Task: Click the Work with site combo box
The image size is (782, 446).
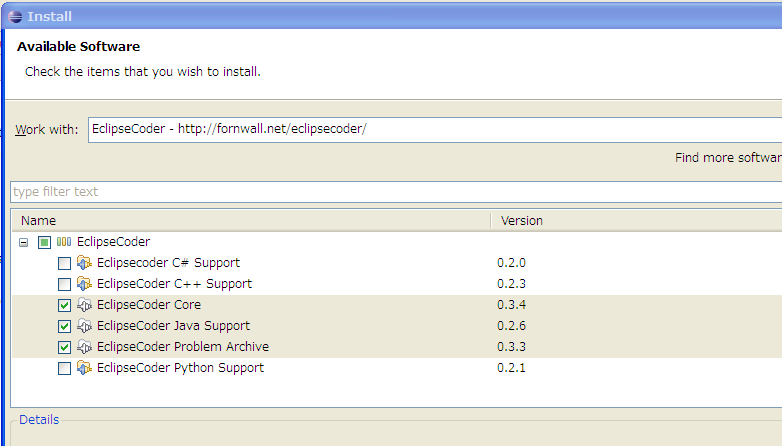Action: coord(435,130)
